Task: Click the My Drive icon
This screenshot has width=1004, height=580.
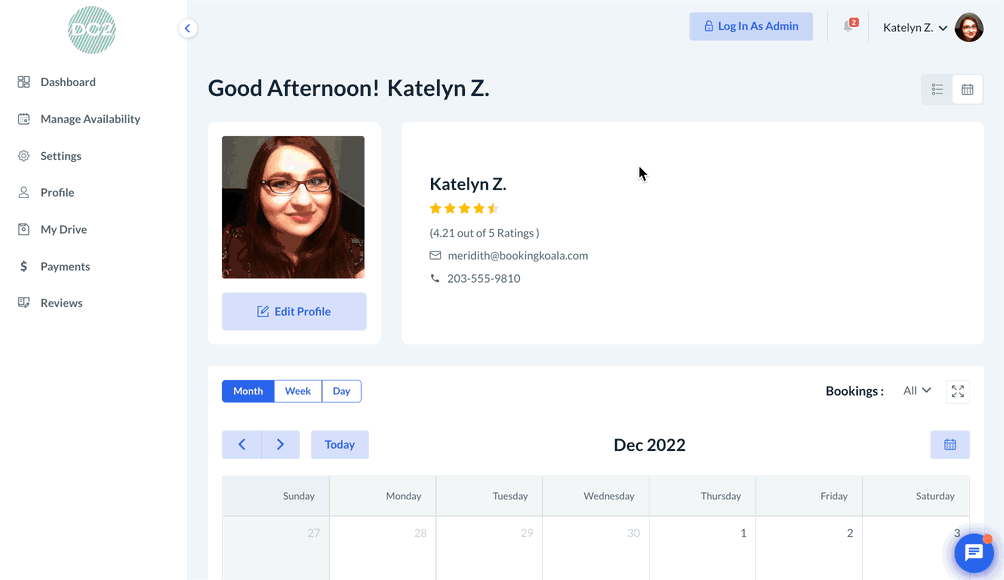Action: [24, 229]
